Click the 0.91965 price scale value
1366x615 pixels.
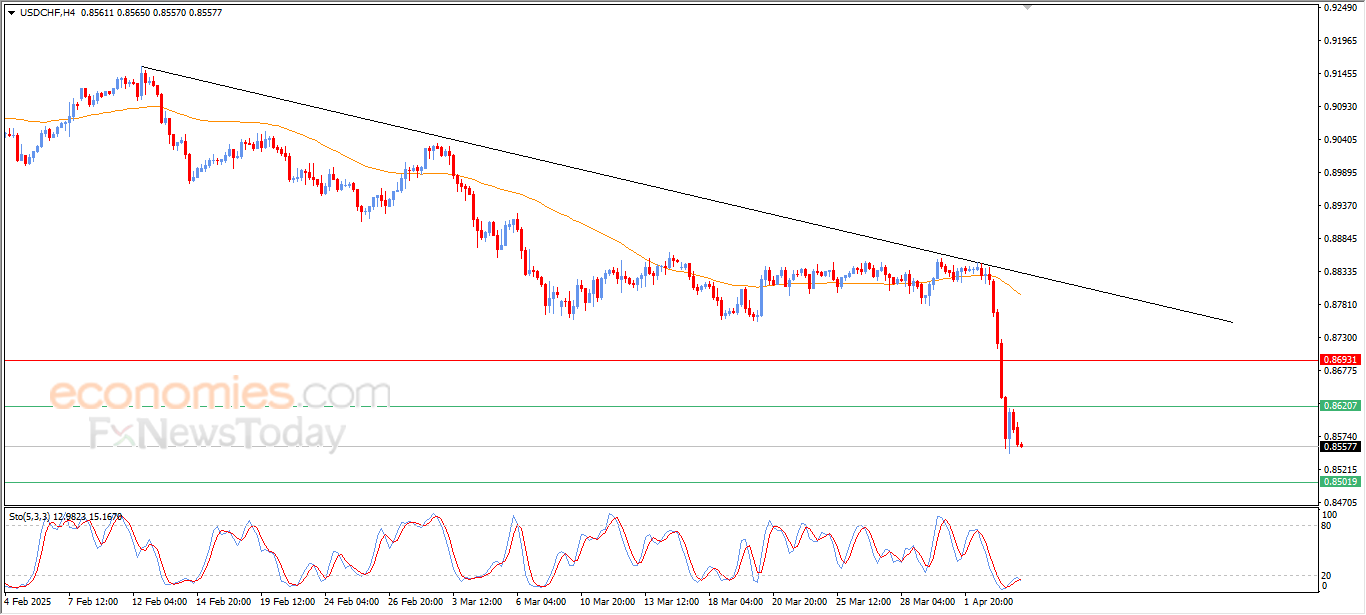1340,41
